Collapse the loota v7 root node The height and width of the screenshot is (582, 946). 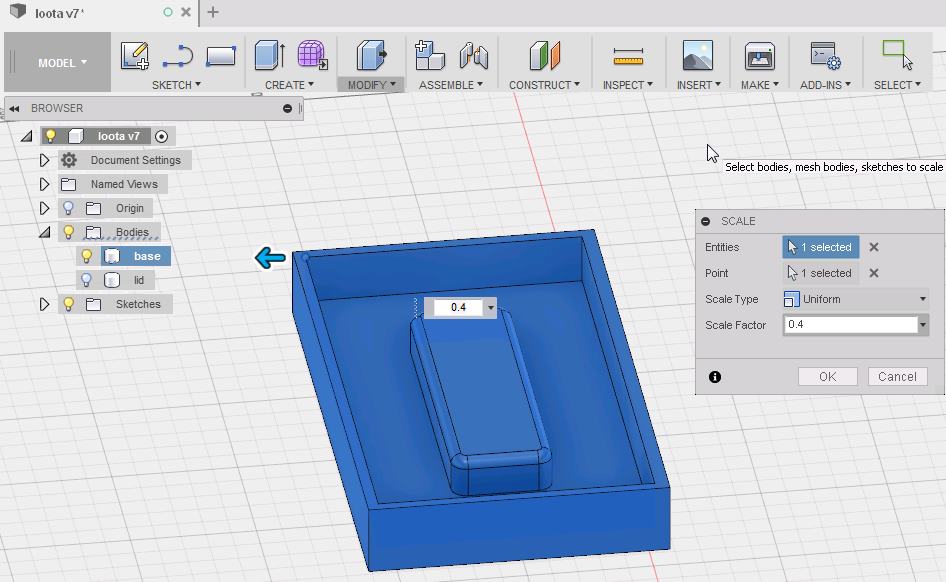click(x=27, y=136)
